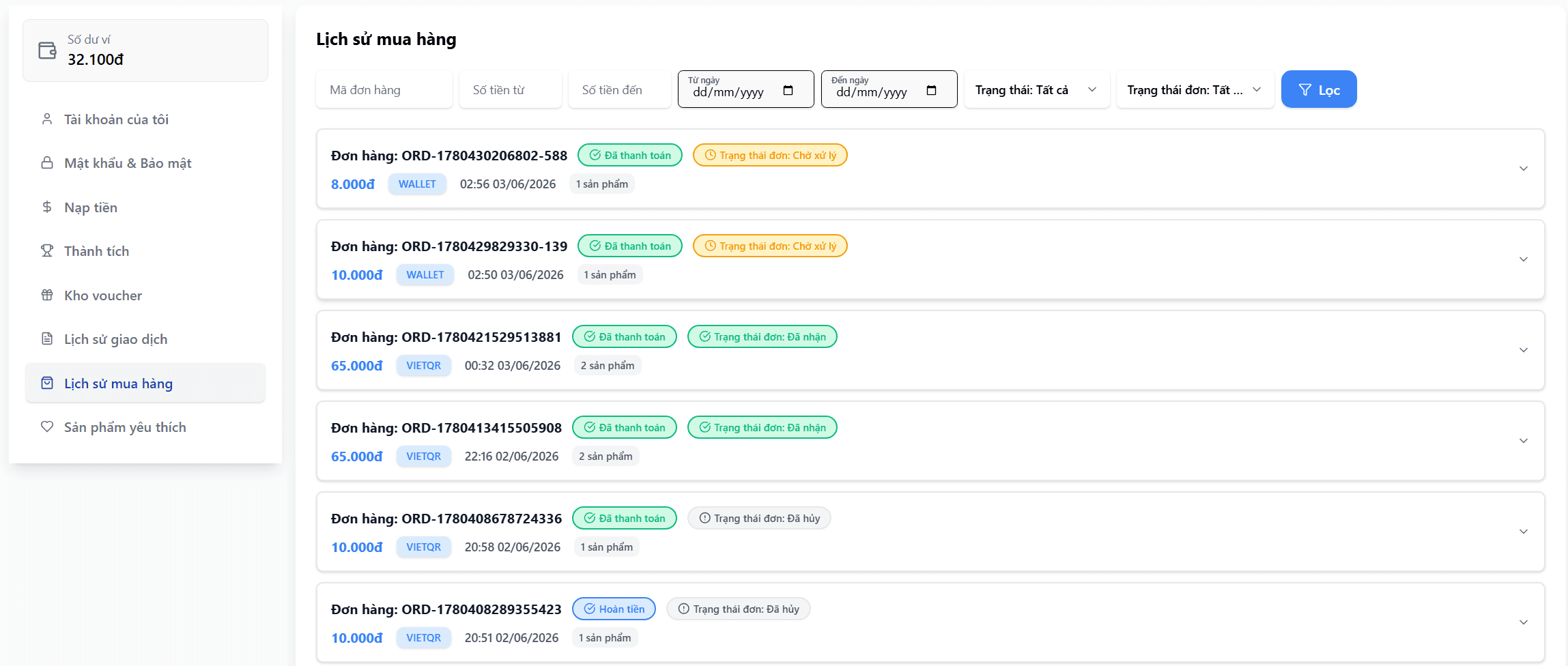Image resolution: width=1568 pixels, height=666 pixels.
Task: Click the Lịch sử mua hàng page heading
Action: 386,40
